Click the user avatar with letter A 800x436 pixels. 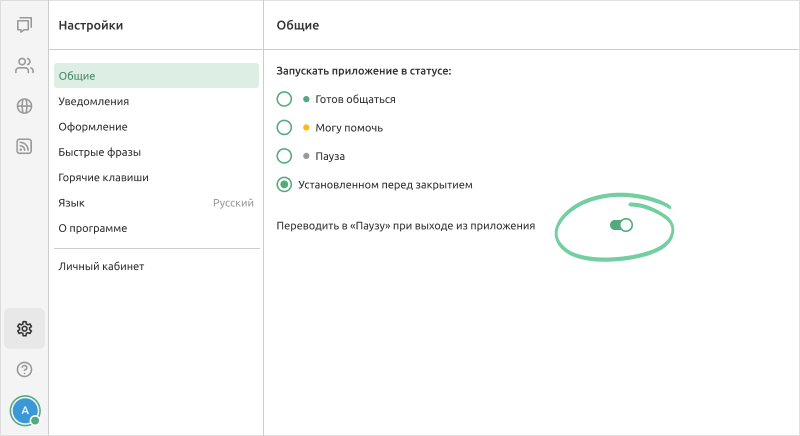point(24,410)
